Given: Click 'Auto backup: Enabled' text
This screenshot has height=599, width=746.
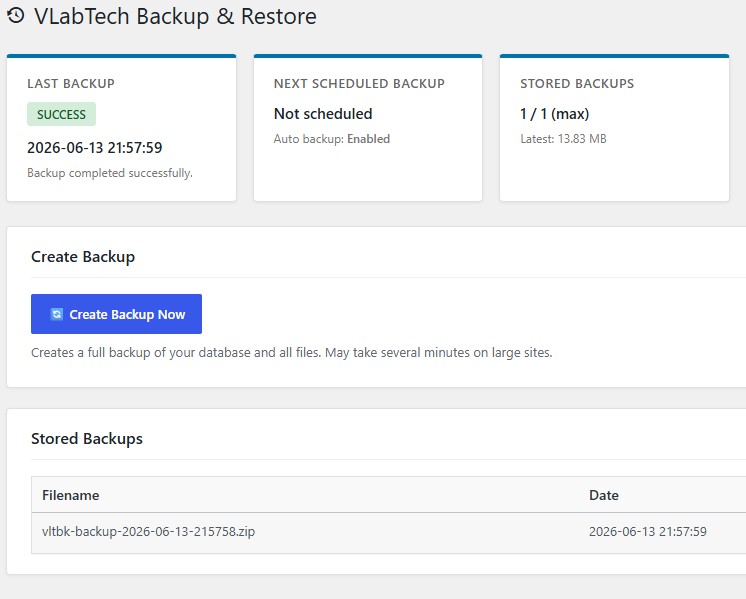Looking at the screenshot, I should [x=332, y=139].
